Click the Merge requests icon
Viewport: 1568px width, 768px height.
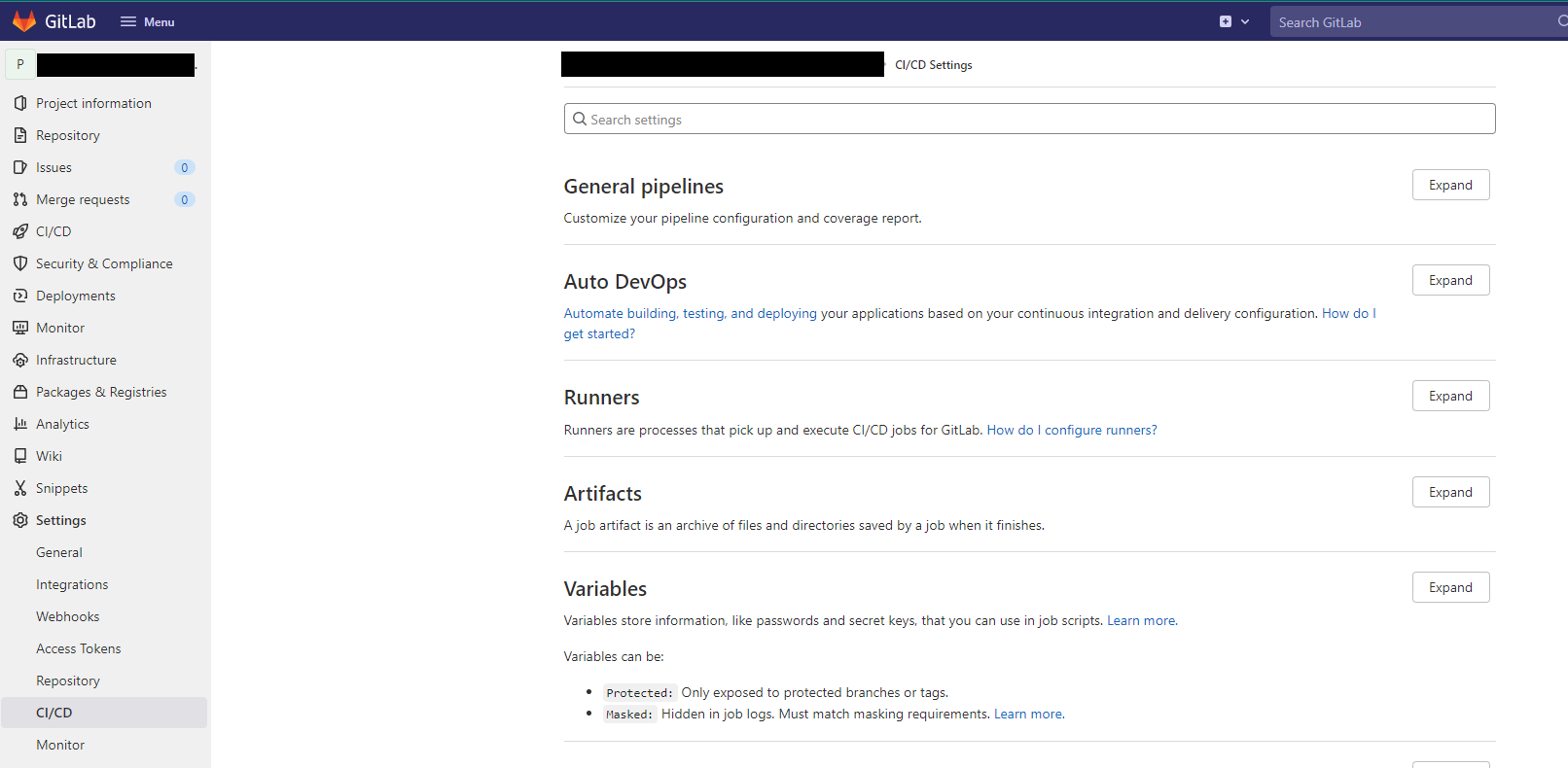[x=20, y=199]
